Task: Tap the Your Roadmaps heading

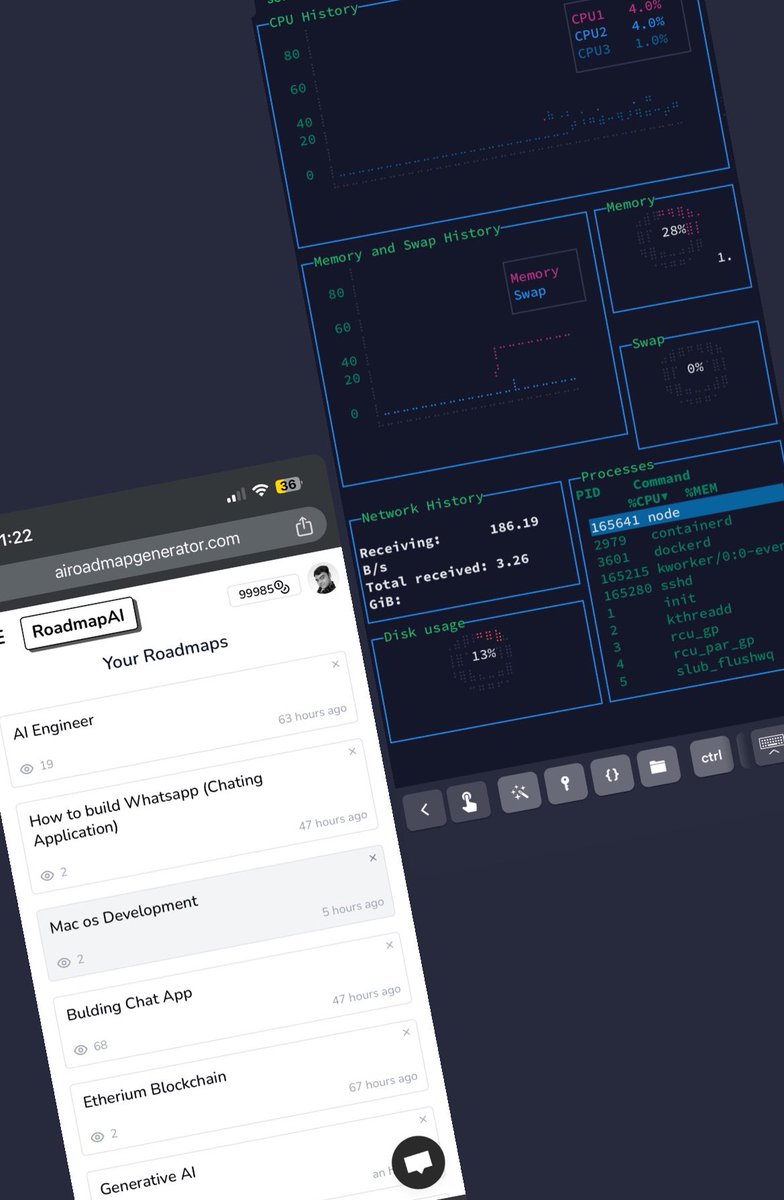Action: (165, 651)
